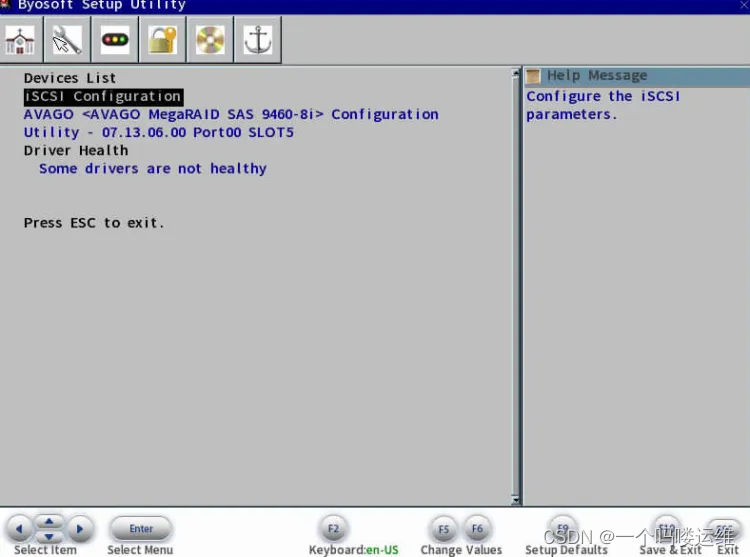Open the Exit tab (anchor icon)

[x=258, y=40]
